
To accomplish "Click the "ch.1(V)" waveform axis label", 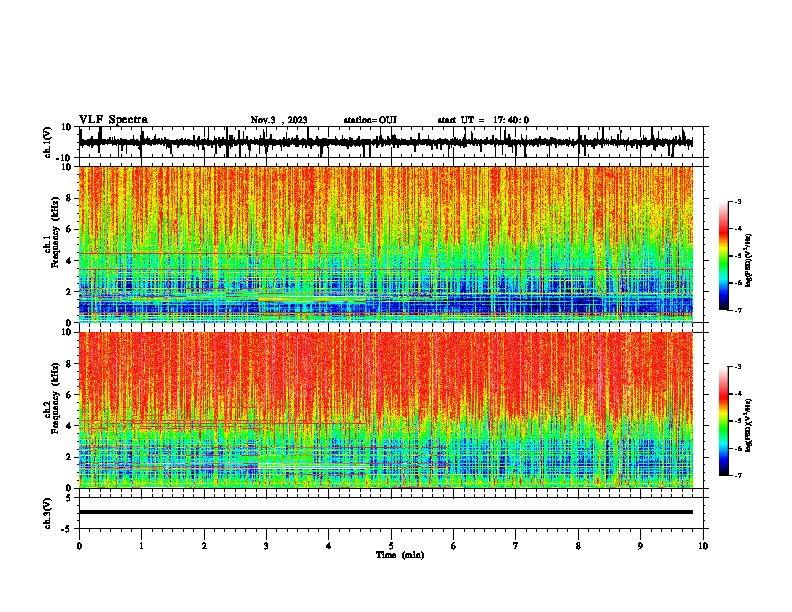I will tap(48, 142).
